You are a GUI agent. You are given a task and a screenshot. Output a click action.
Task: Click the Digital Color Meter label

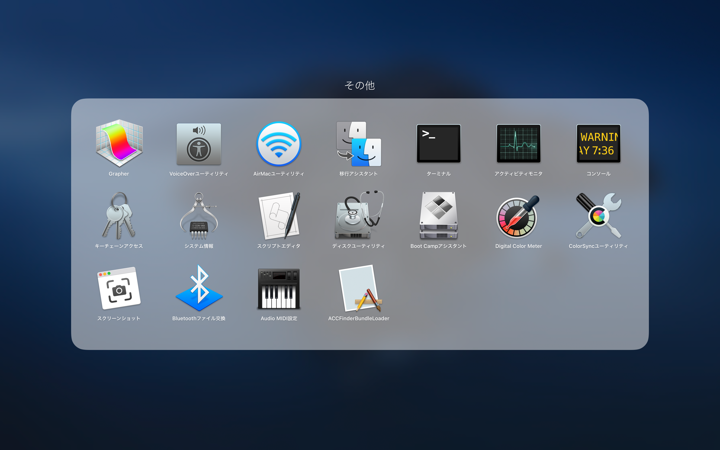tap(518, 246)
